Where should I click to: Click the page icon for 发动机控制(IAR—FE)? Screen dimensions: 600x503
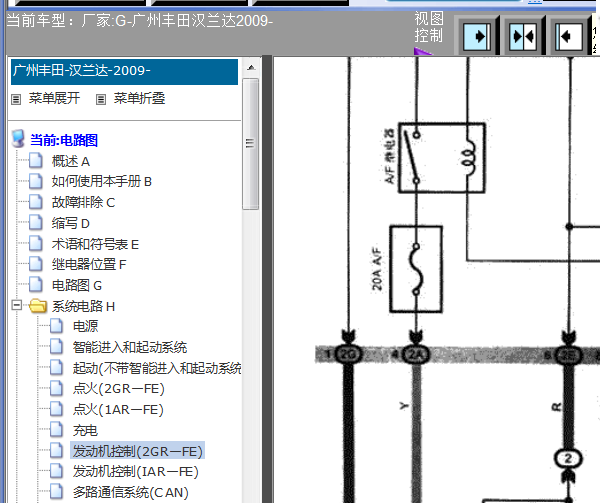57,471
